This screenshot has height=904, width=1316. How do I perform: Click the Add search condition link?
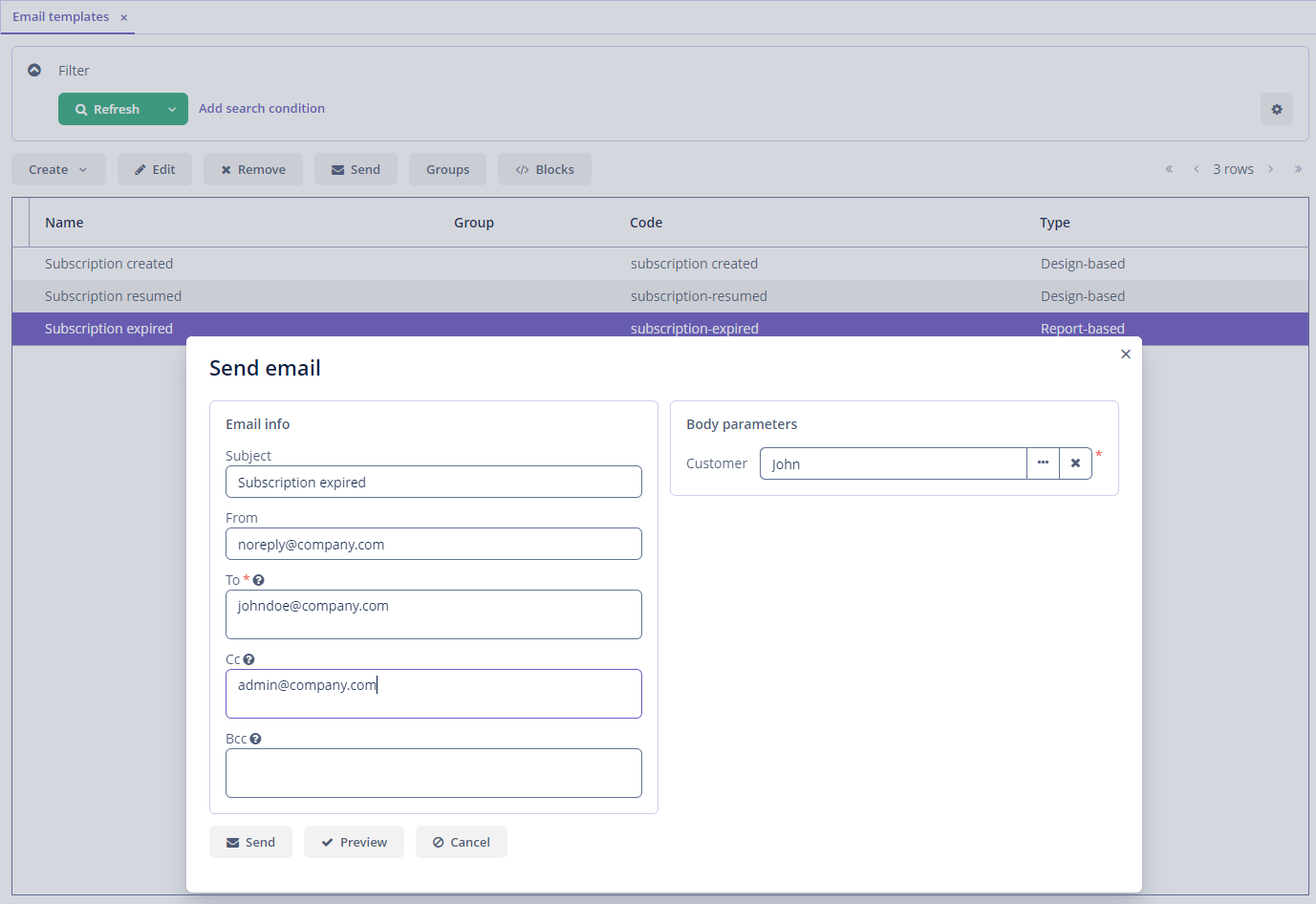pyautogui.click(x=262, y=109)
